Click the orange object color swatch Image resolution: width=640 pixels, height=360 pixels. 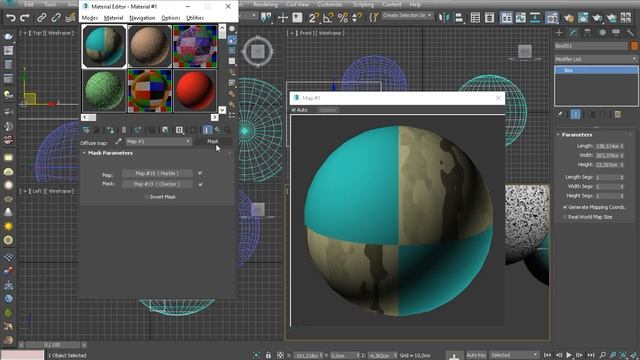pos(634,46)
